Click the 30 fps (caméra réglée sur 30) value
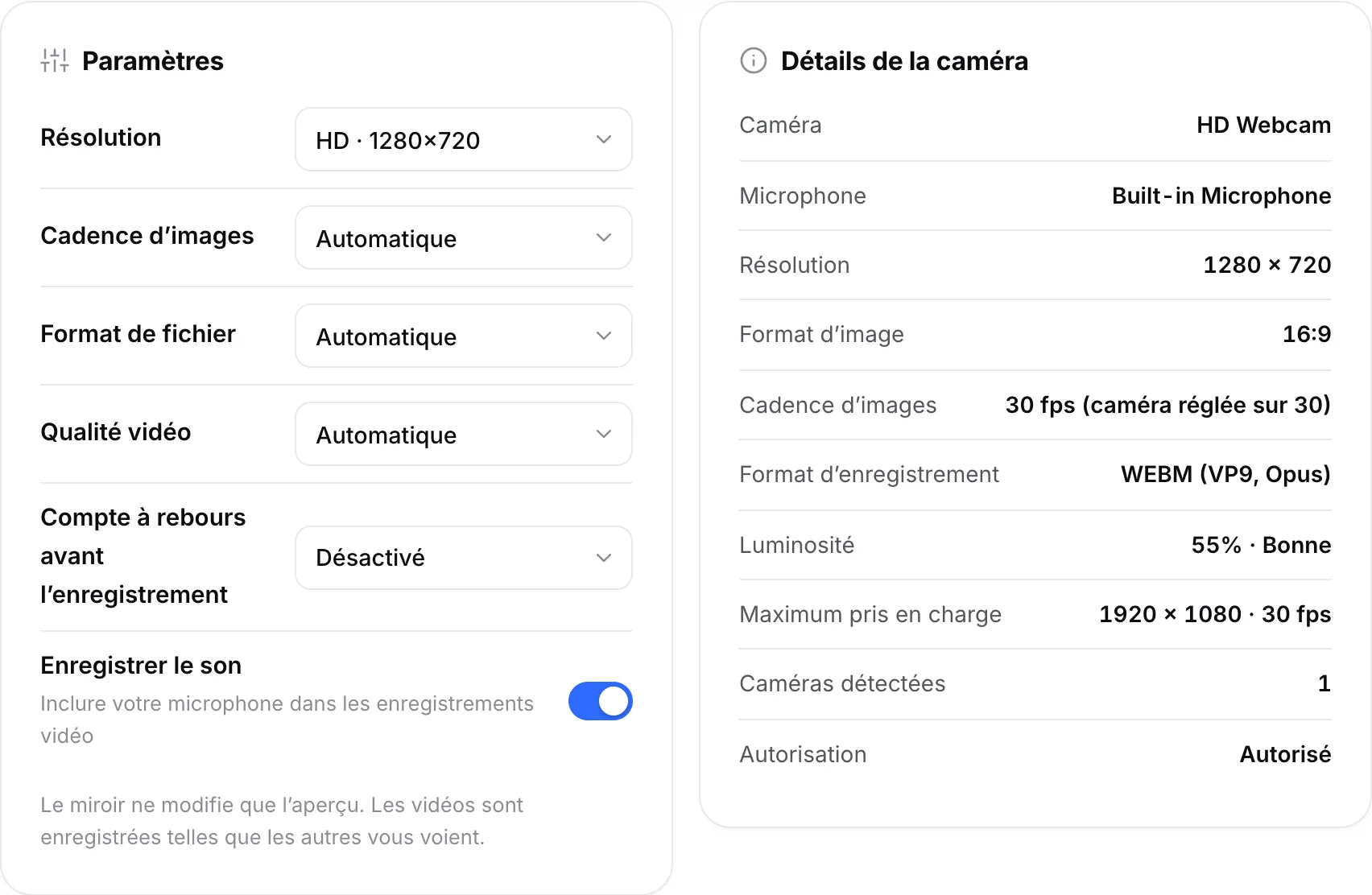1372x895 pixels. point(1167,405)
